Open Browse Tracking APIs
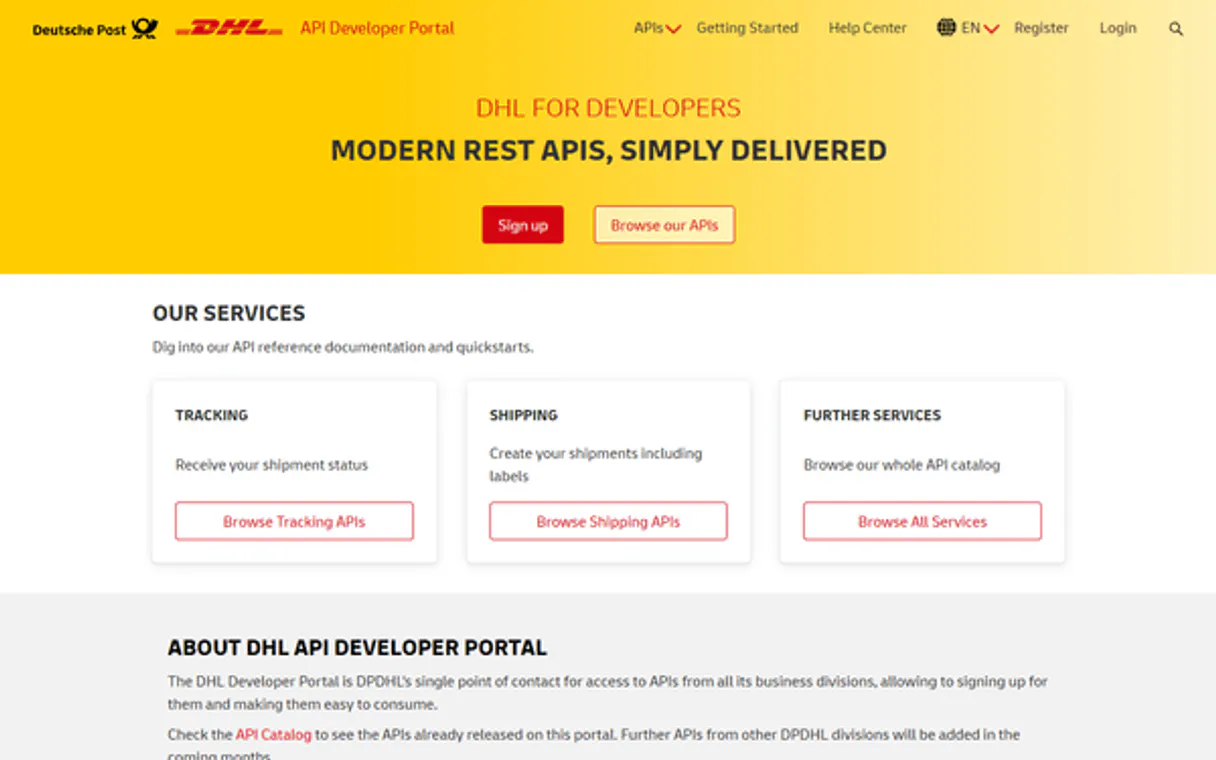Viewport: 1216px width, 760px height. tap(294, 521)
